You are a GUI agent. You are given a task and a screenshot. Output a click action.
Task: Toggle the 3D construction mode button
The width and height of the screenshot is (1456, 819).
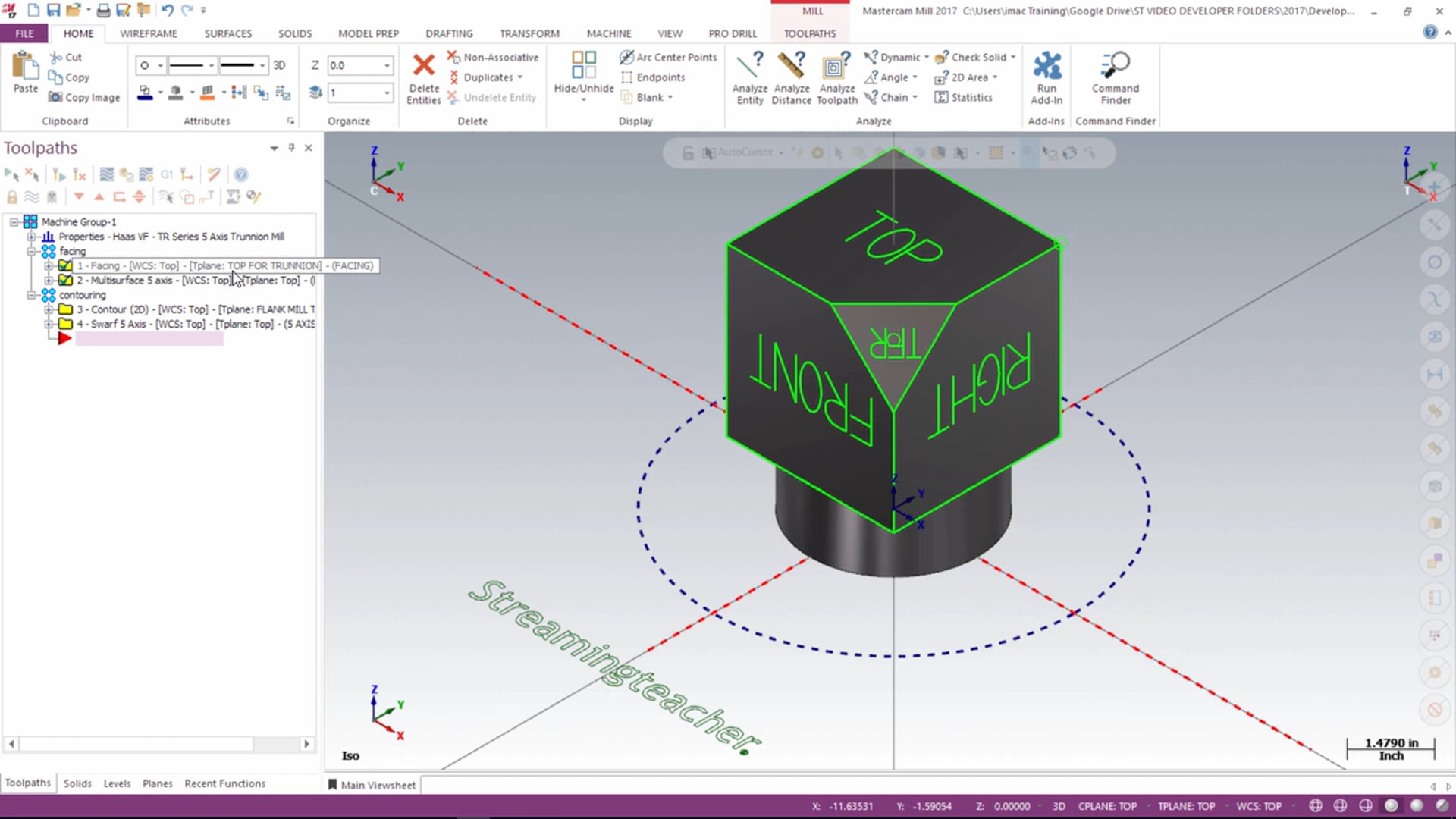pos(279,65)
